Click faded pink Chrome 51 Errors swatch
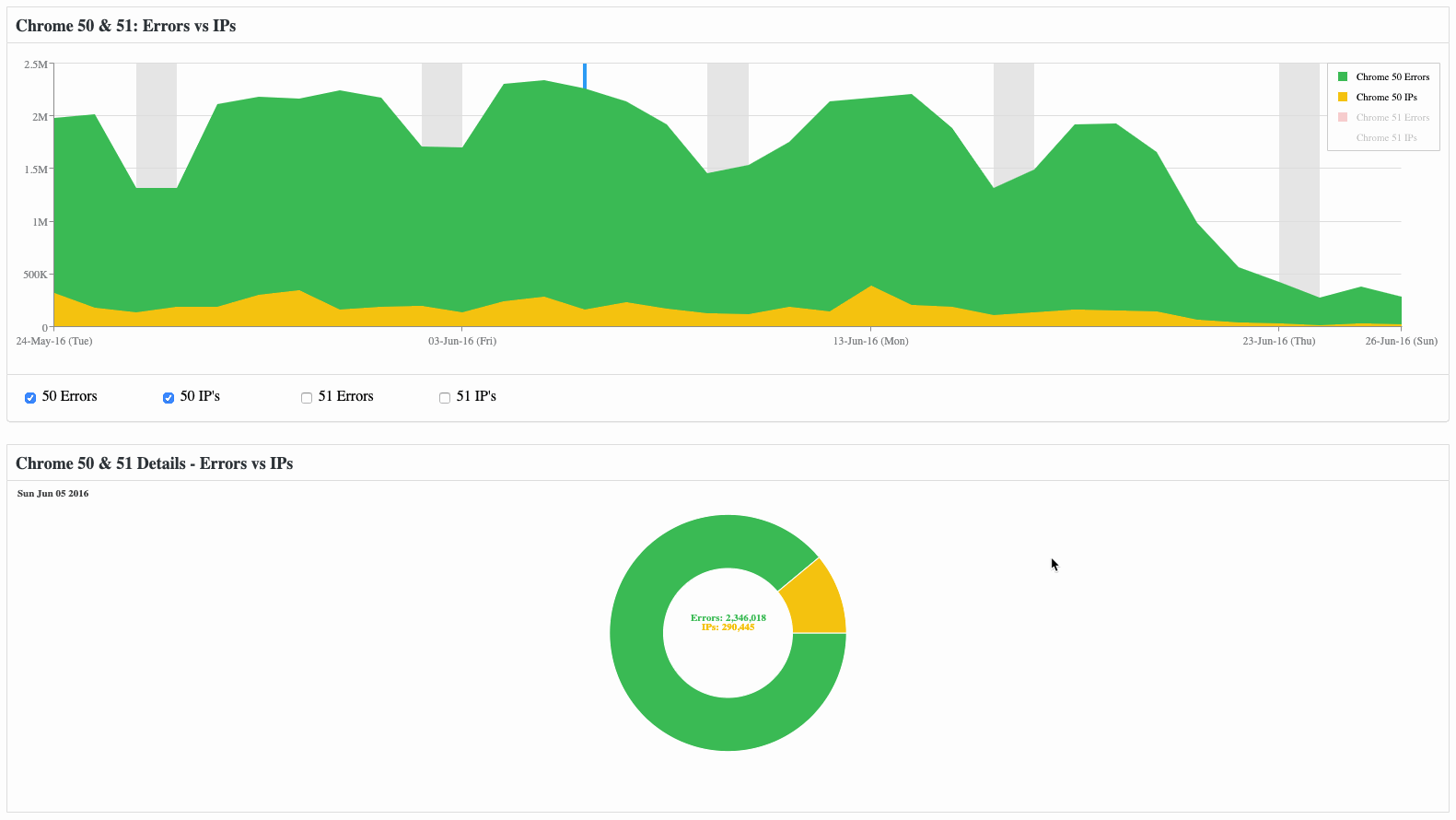Screen dimensions: 1456x820 1343,117
